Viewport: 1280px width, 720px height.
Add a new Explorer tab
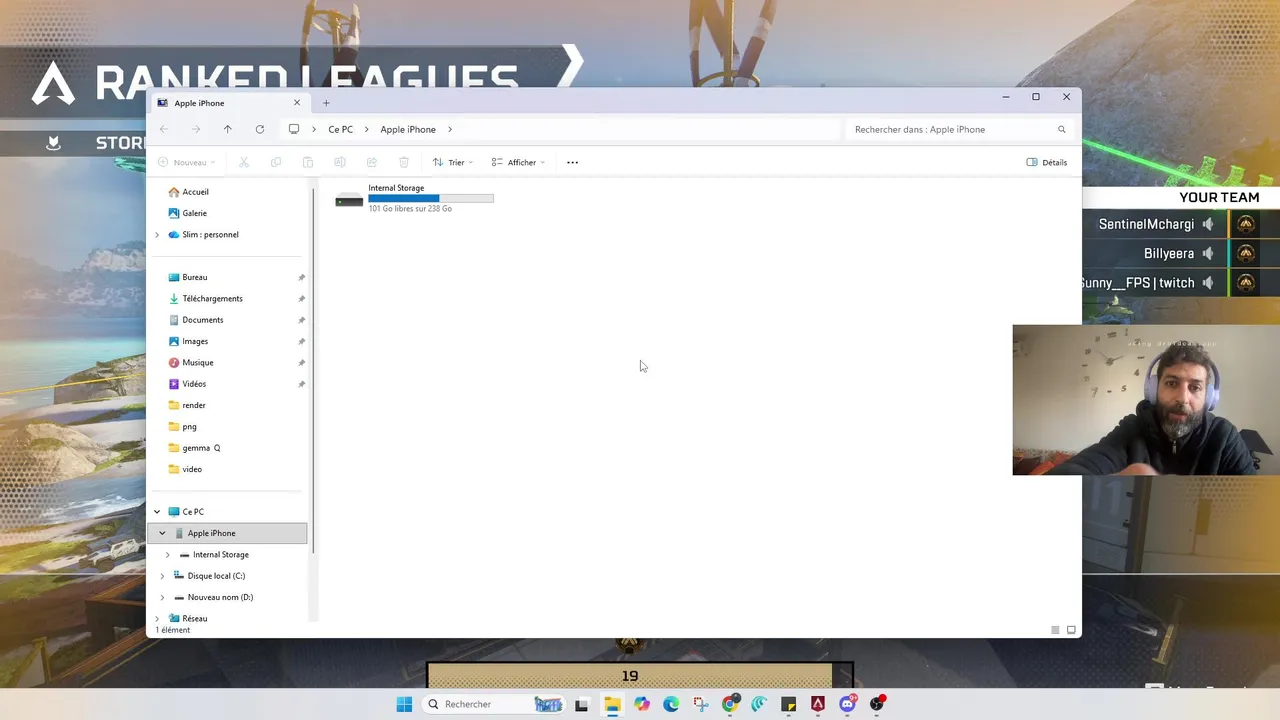[326, 103]
